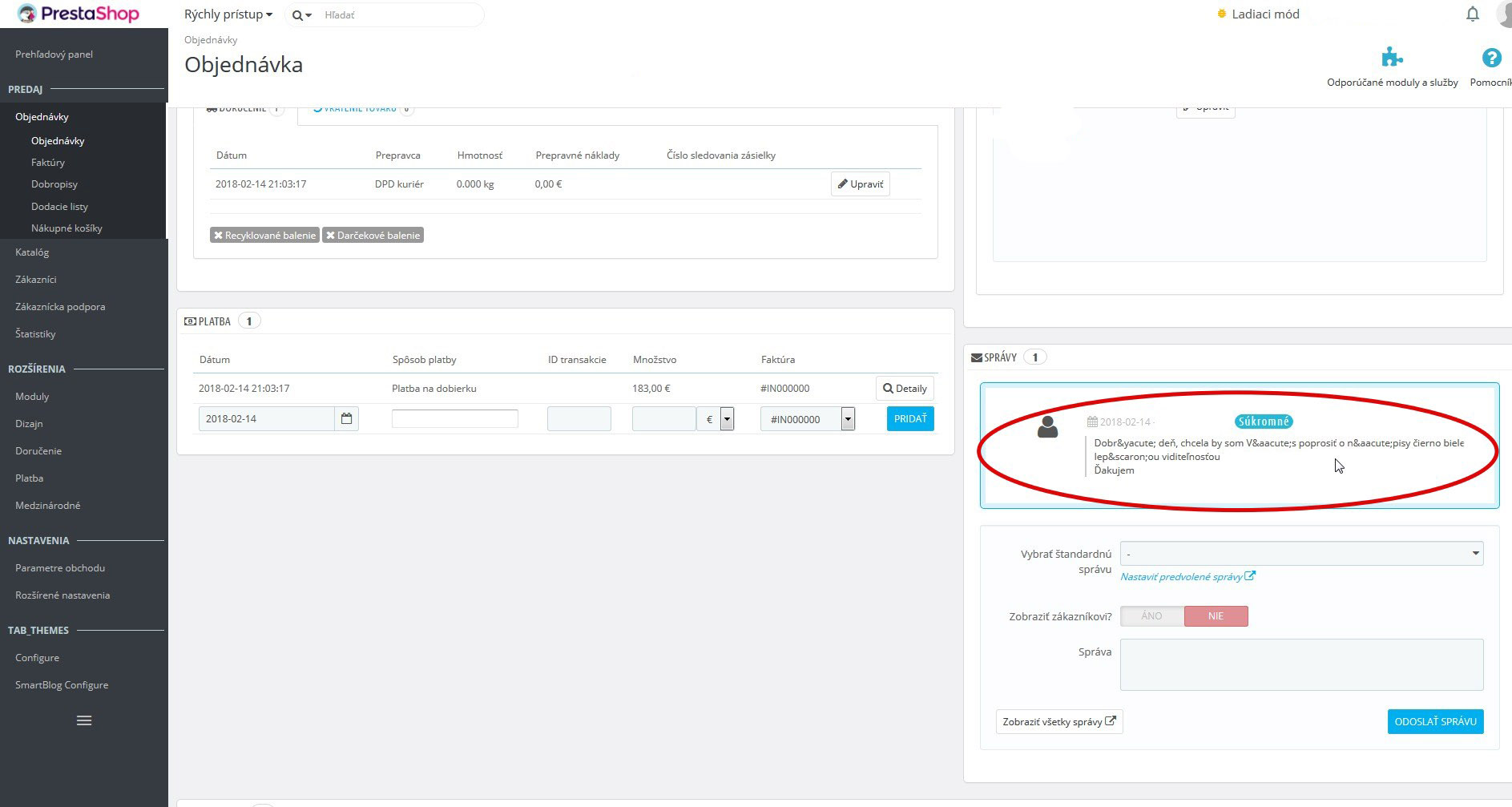Open the notifications bell
The height and width of the screenshot is (807, 1512).
pos(1473,14)
